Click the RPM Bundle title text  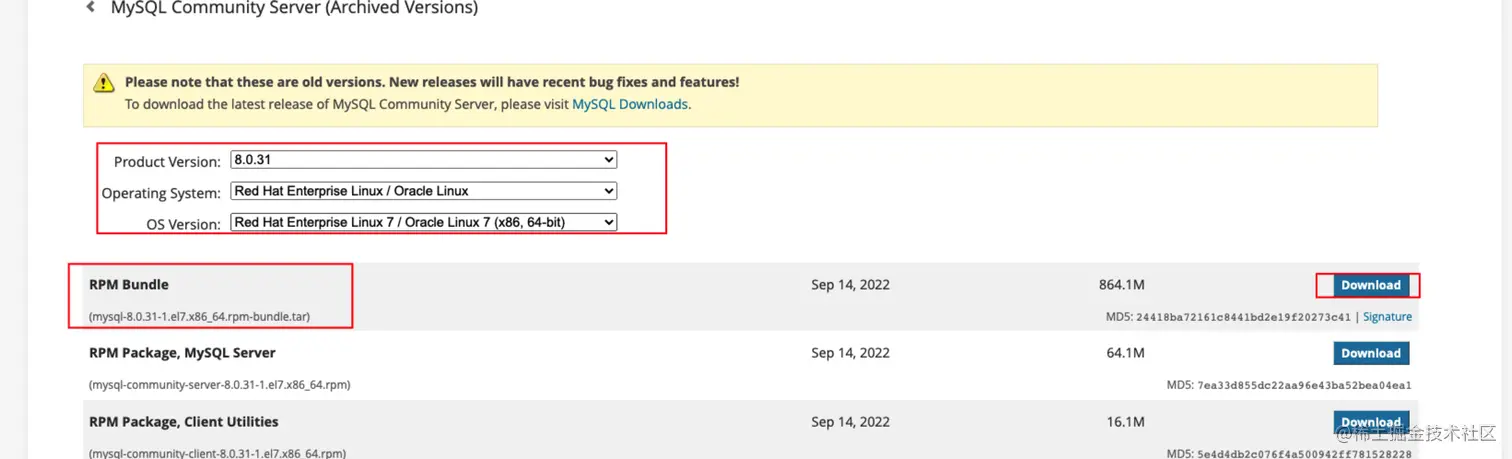(129, 285)
